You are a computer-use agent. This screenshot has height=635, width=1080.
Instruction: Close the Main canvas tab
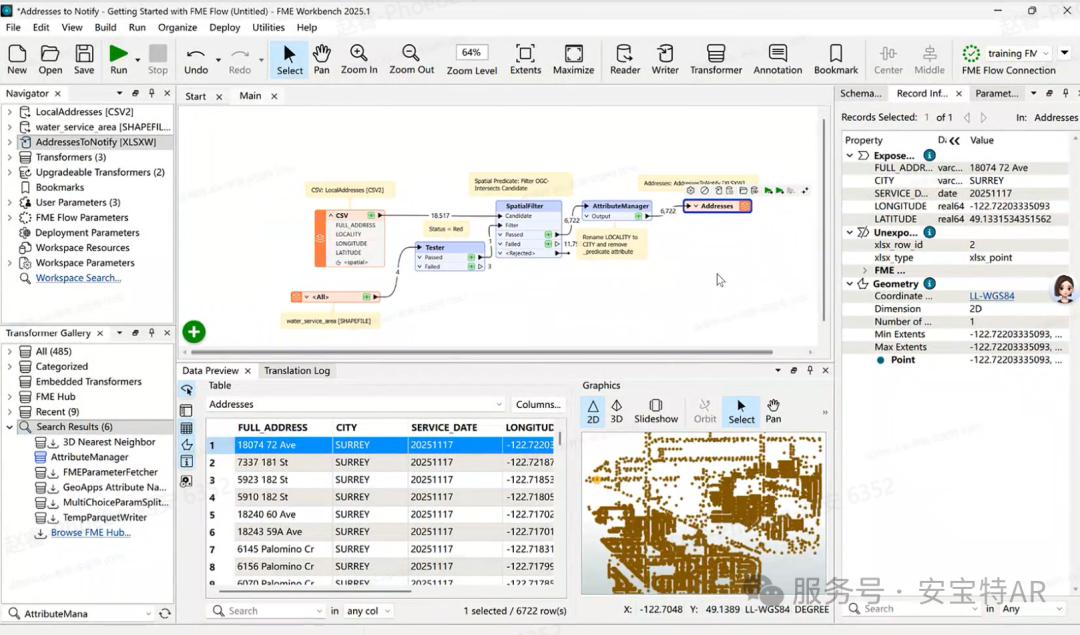click(274, 96)
